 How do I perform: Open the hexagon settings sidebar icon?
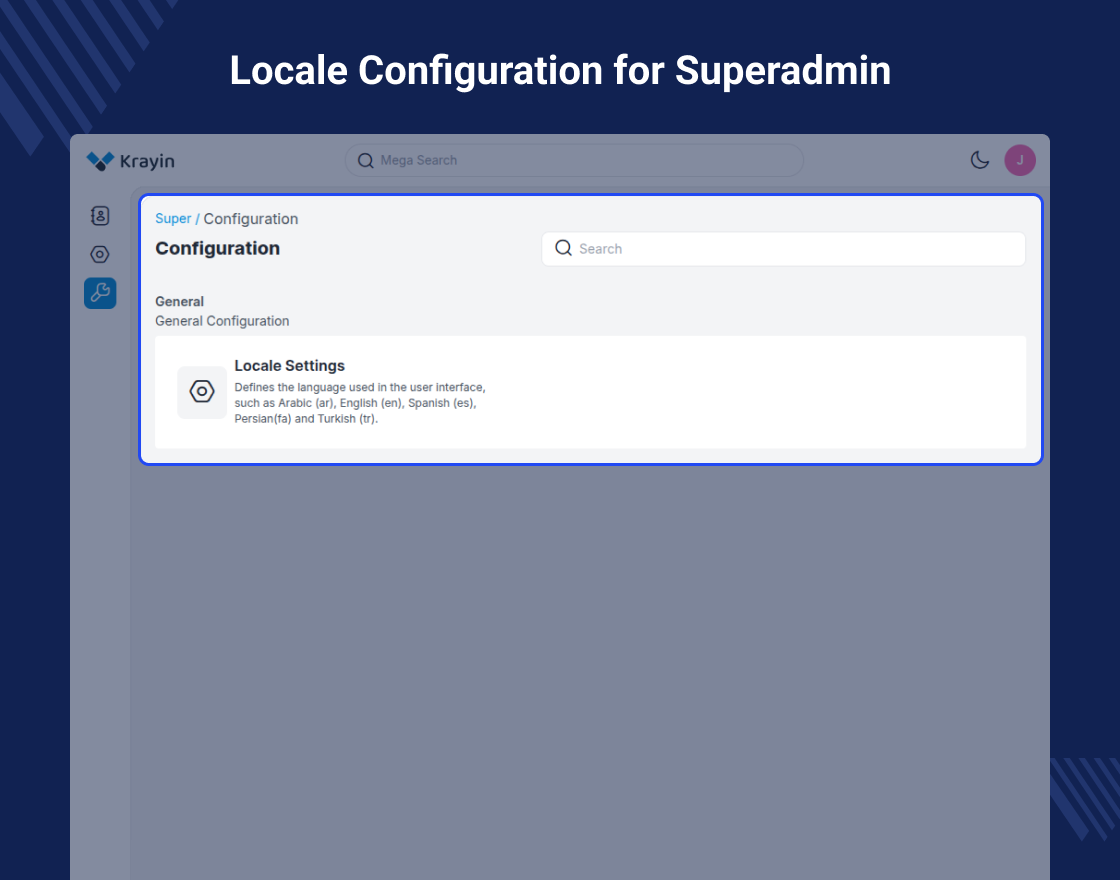(x=100, y=255)
